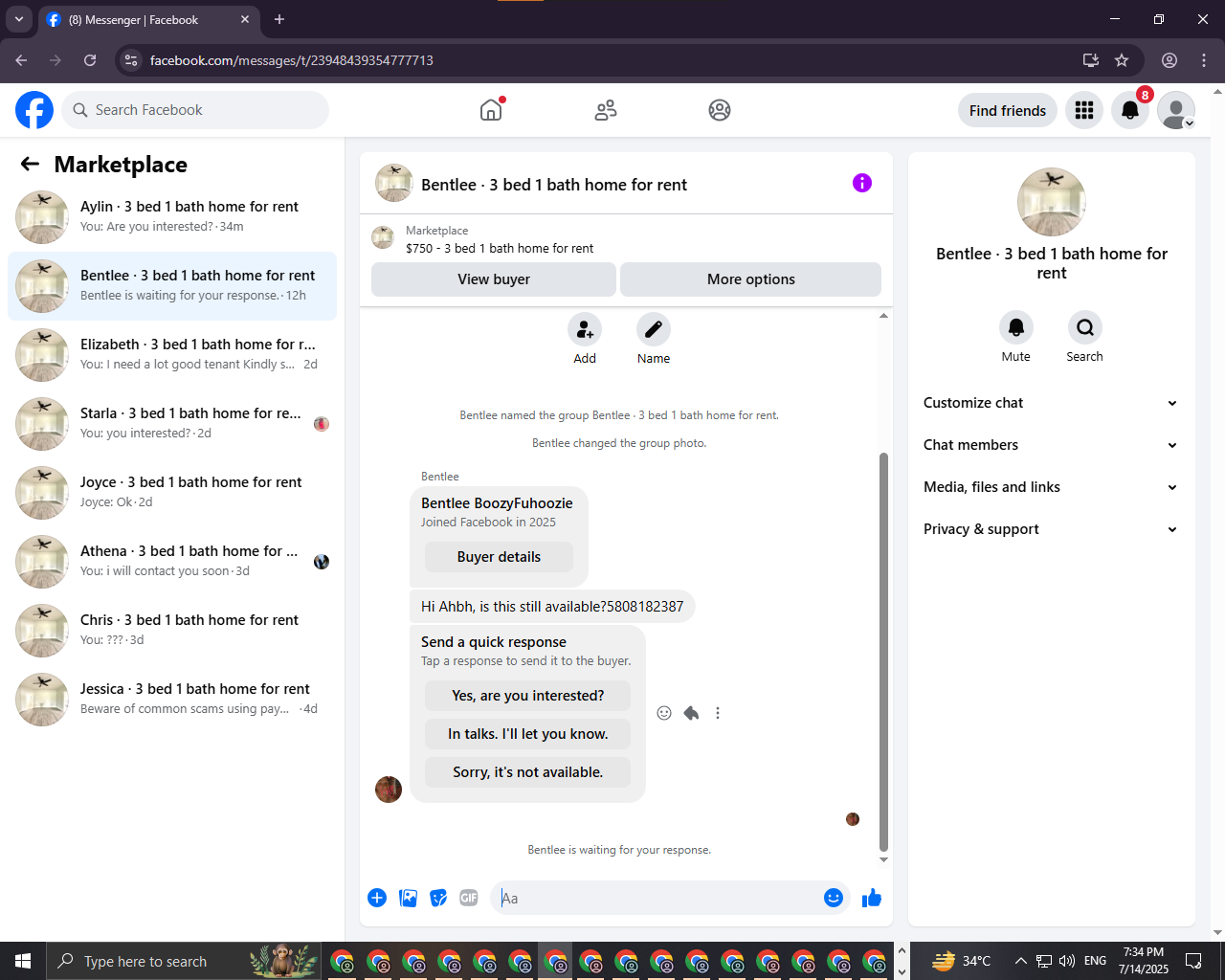Viewport: 1225px width, 980px height.
Task: Open the account profile avatar menu
Action: coord(1176,110)
